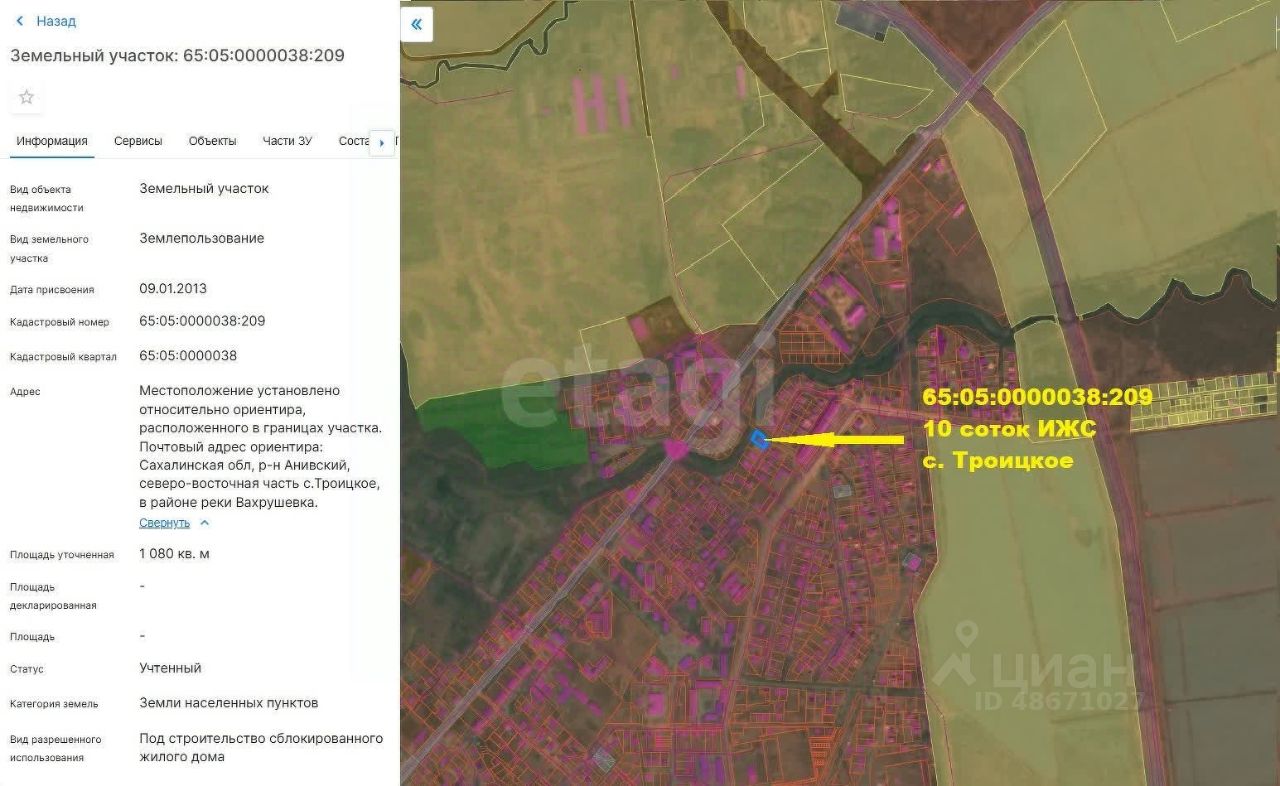
Task: Collapse the side panel with double chevron
Action: 416,25
